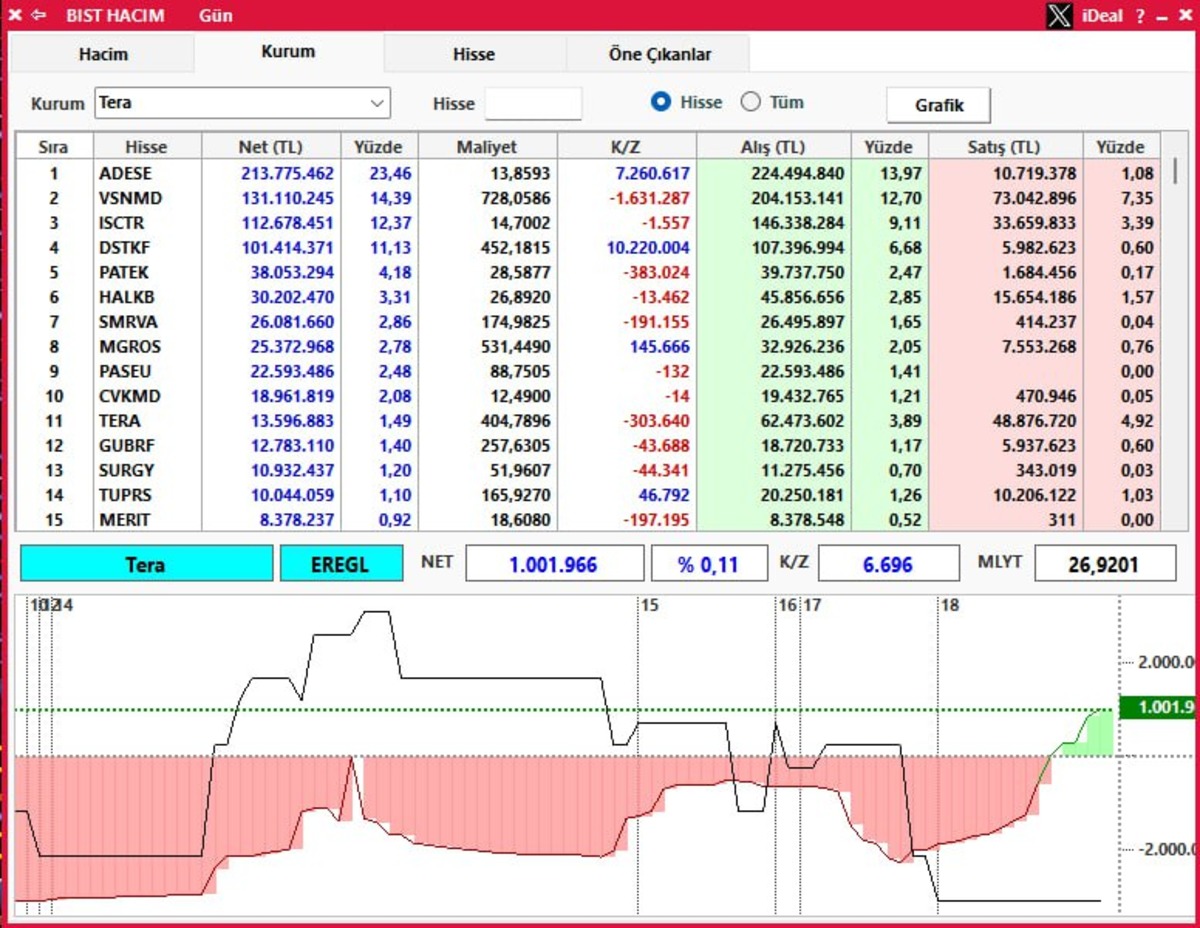Select the Hisse radio button
The image size is (1200, 928).
[x=660, y=102]
